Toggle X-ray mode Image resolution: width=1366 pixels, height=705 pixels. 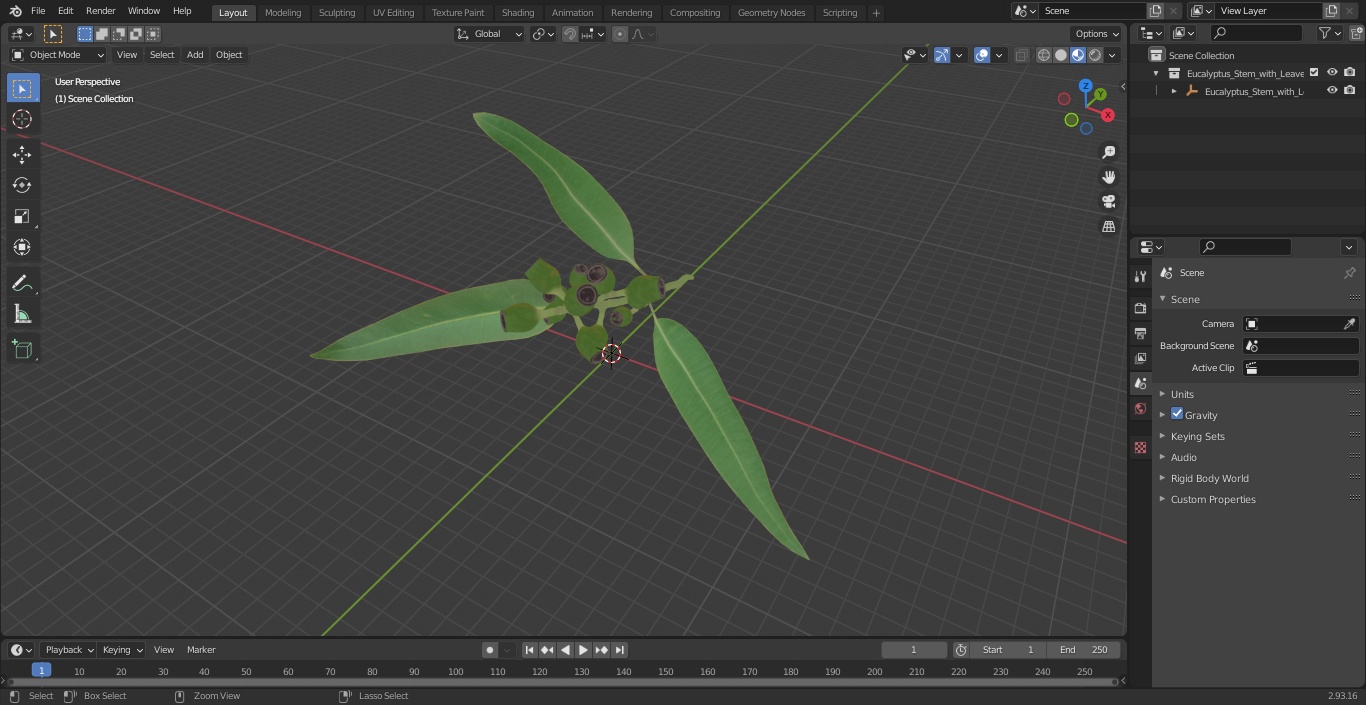click(x=1021, y=55)
